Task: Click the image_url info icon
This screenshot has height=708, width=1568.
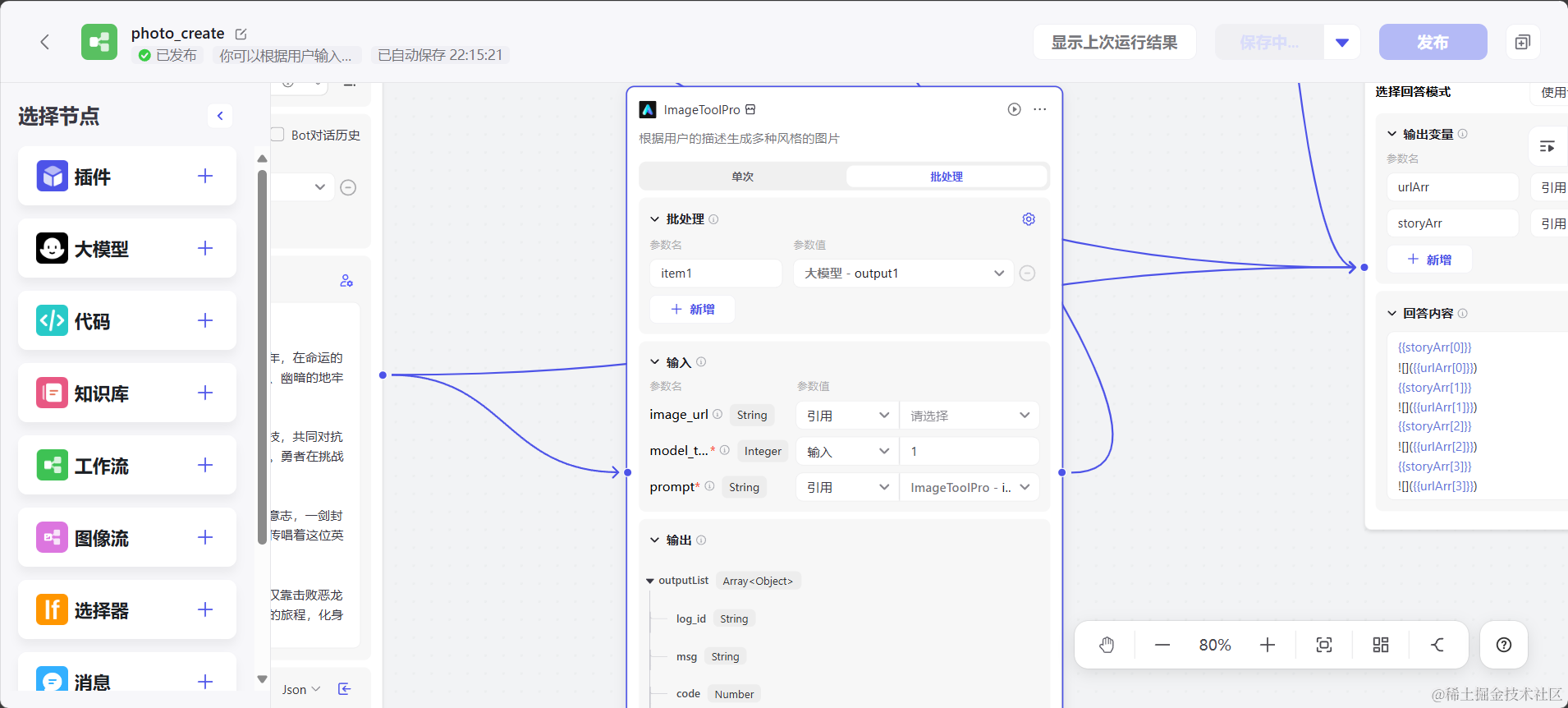Action: tap(718, 414)
